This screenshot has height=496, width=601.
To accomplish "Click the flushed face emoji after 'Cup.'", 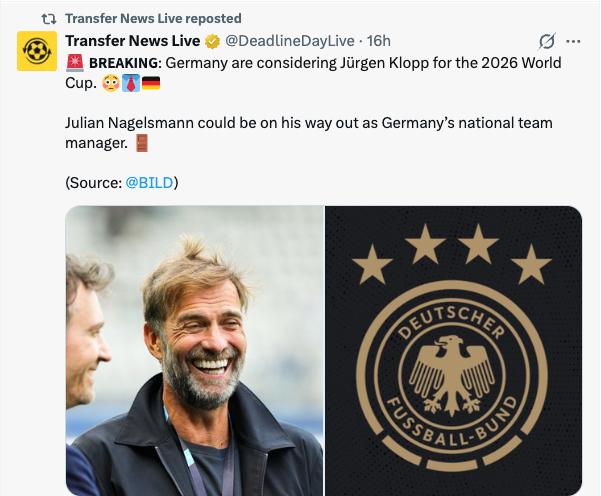I will coord(110,83).
